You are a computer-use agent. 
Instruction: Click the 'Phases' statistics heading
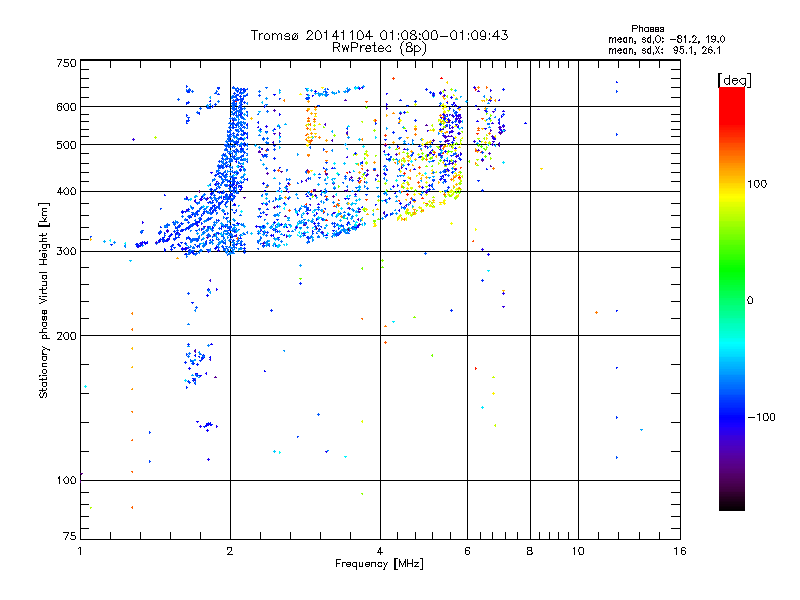pos(647,29)
